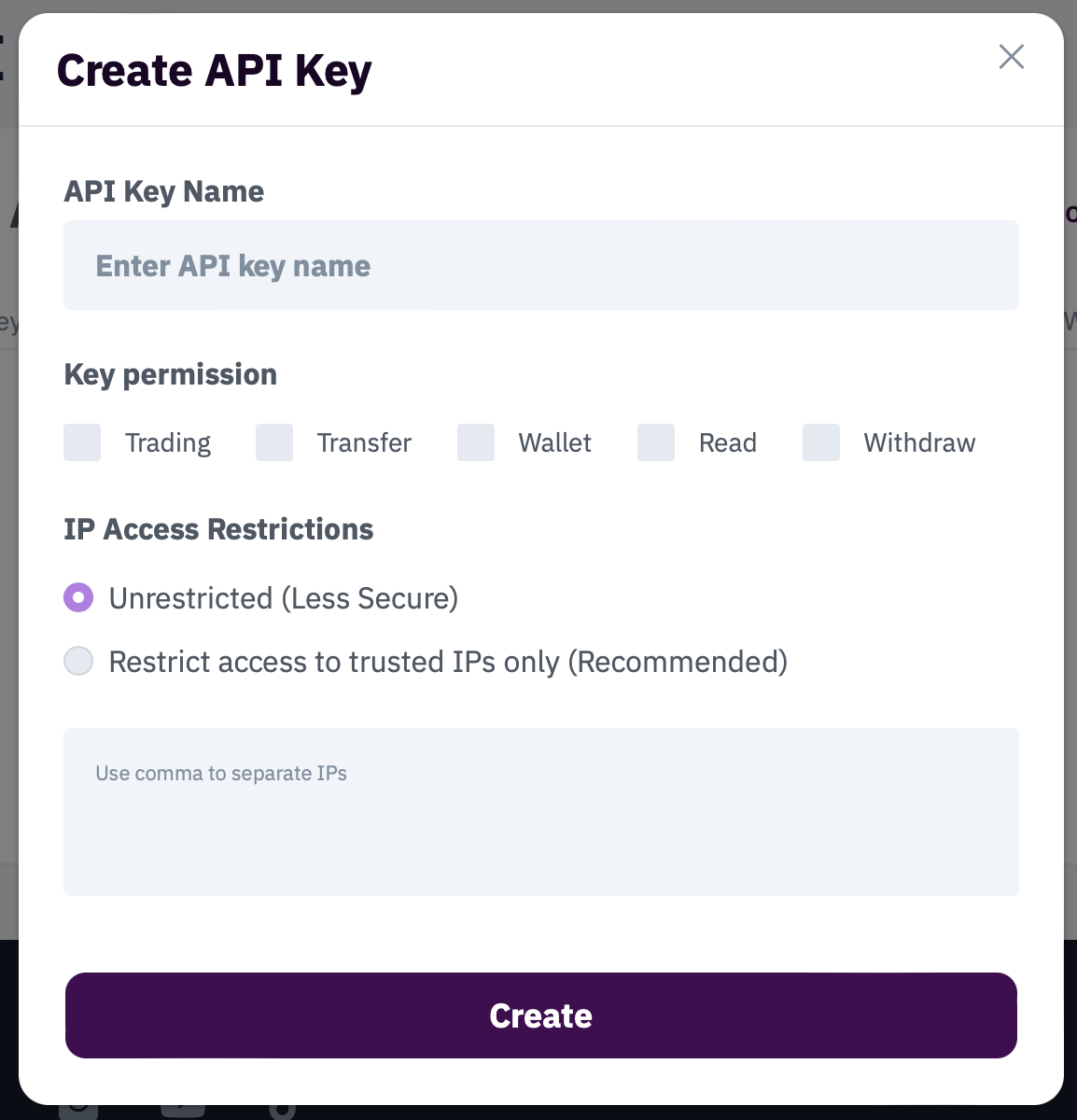Click the "IP Access Restrictions" heading
The width and height of the screenshot is (1077, 1120).
click(218, 529)
